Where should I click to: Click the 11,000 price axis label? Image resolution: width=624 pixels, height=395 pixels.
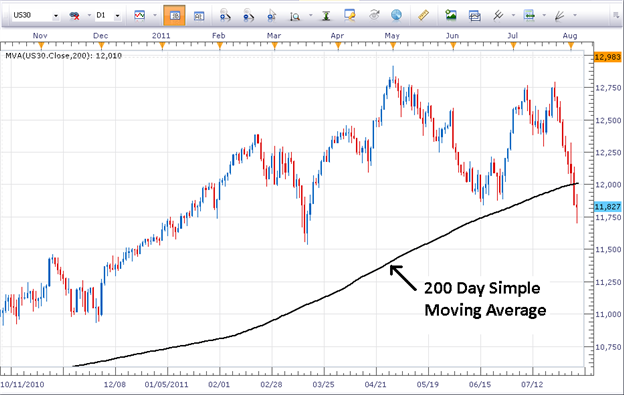[608, 314]
